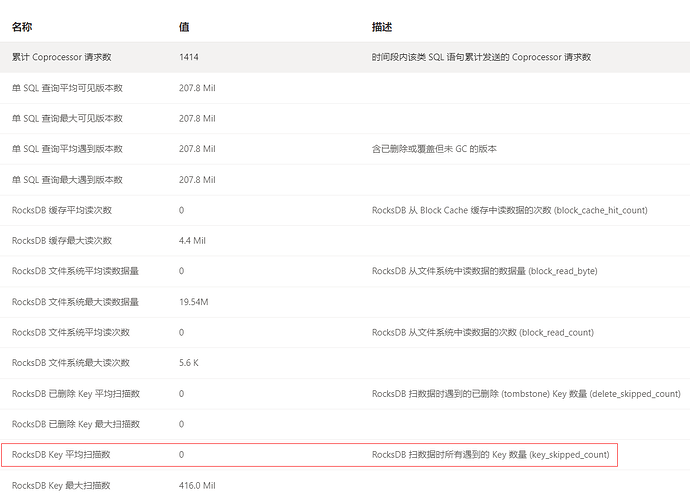Screen dimensions: 690x497
Task: Select RocksDB 已删除 Key 最大扫描数 name cell
Action: 76,424
